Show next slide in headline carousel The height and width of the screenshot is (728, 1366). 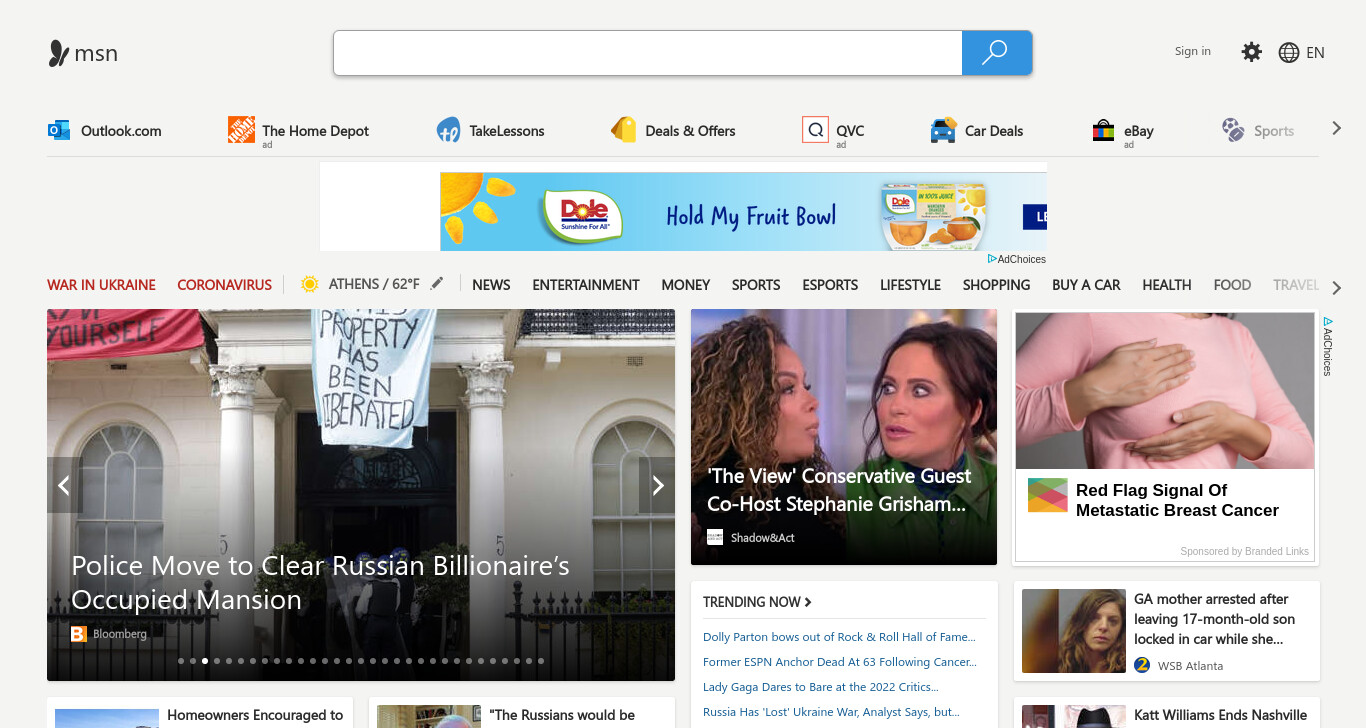(658, 486)
